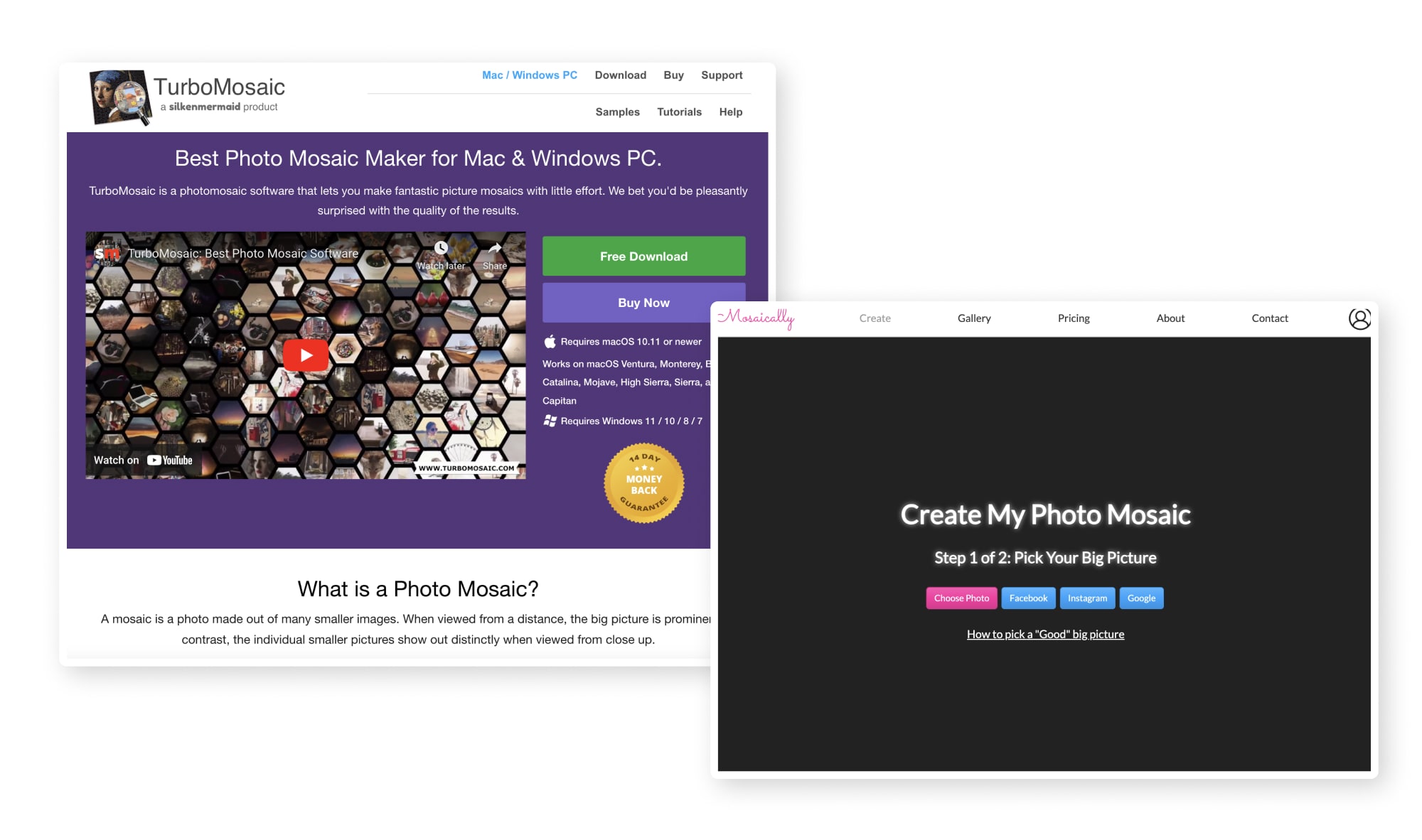Import a big picture from Instagram

1087,598
